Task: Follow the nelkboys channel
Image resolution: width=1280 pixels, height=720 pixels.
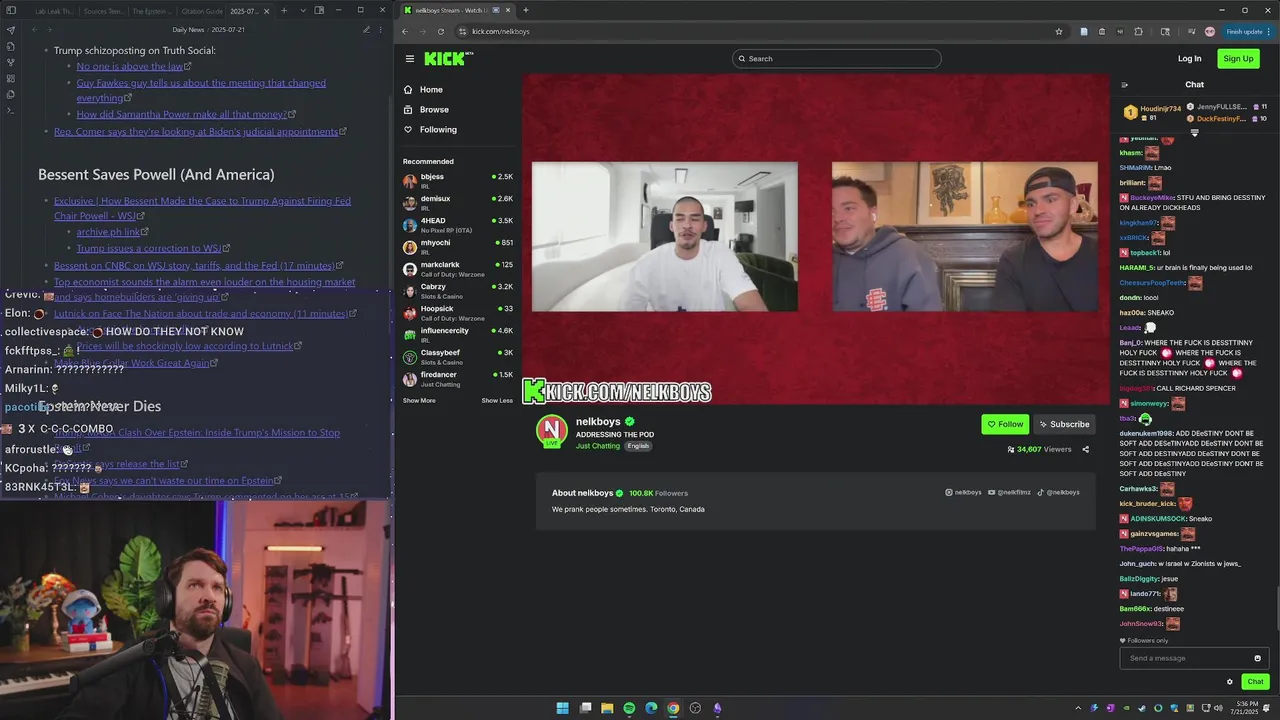Action: coord(1005,424)
